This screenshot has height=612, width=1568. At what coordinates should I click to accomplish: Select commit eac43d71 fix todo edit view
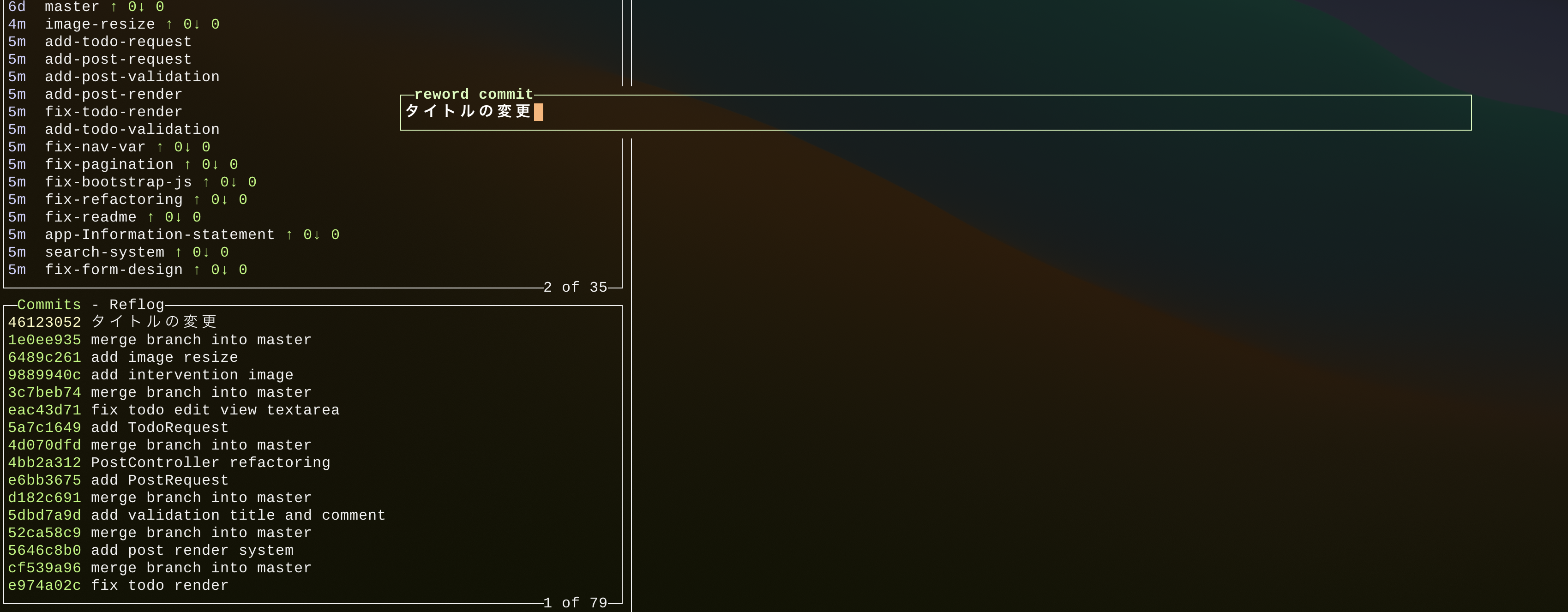(174, 411)
